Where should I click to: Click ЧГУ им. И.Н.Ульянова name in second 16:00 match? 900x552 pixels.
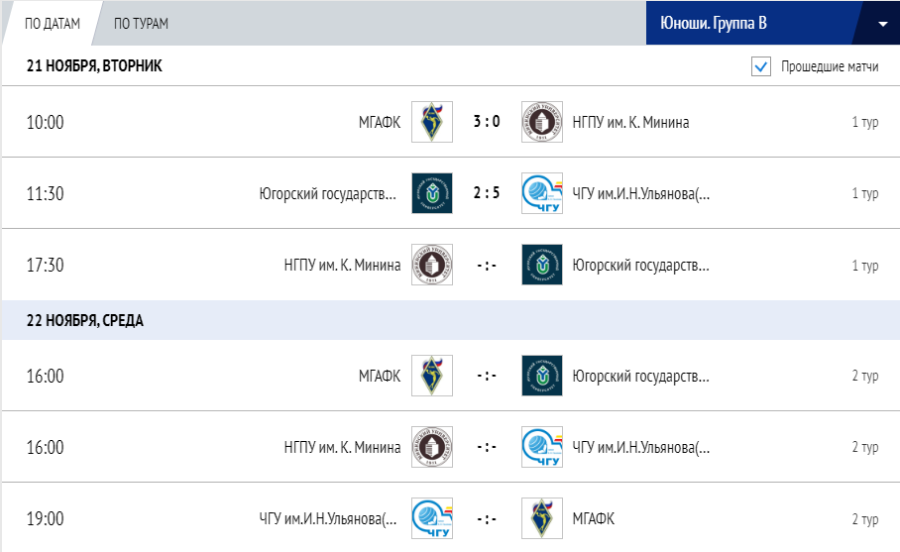(x=641, y=447)
